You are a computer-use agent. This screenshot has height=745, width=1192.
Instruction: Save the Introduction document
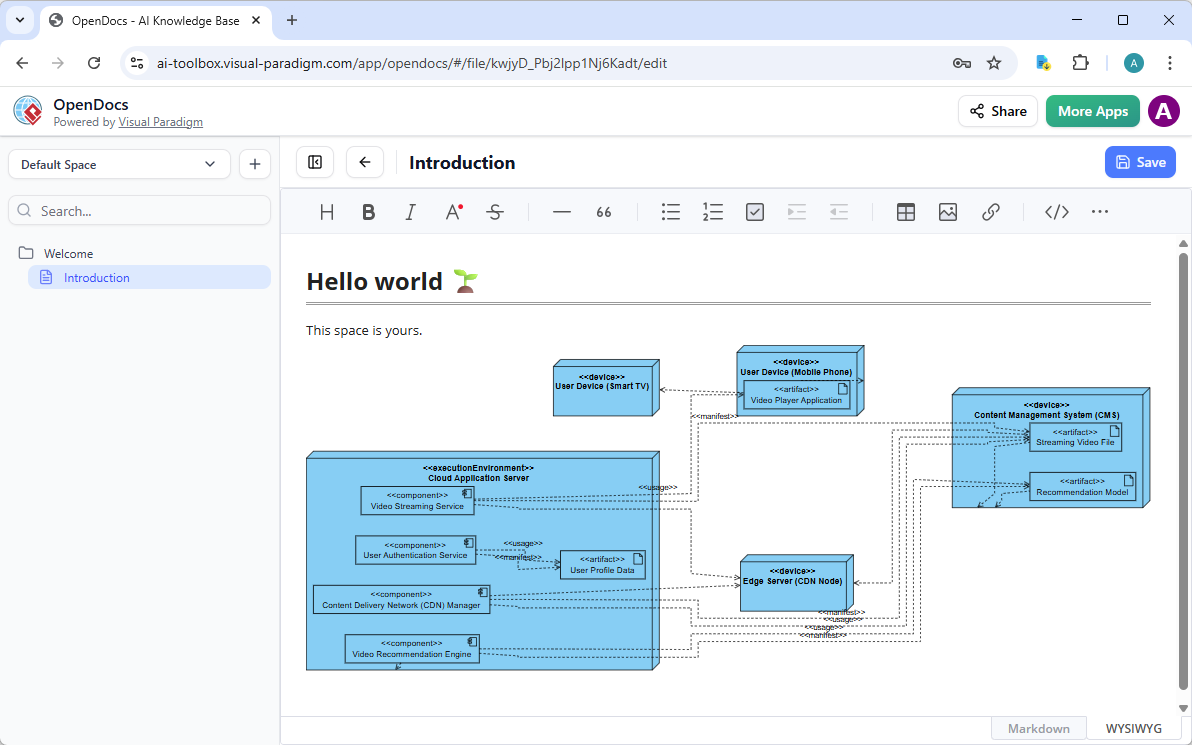coord(1140,162)
